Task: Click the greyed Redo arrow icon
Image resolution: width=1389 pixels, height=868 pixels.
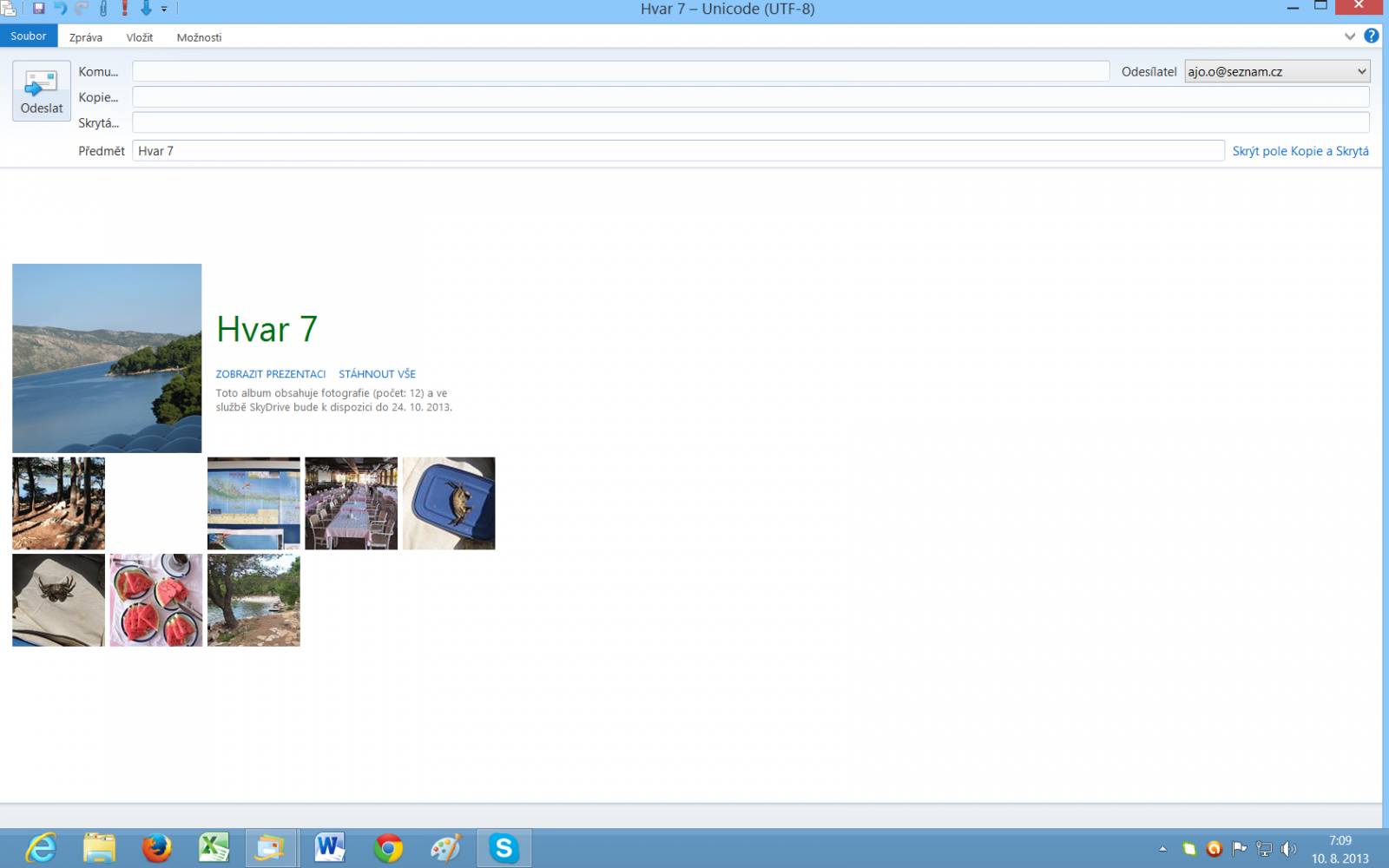Action: [x=82, y=9]
